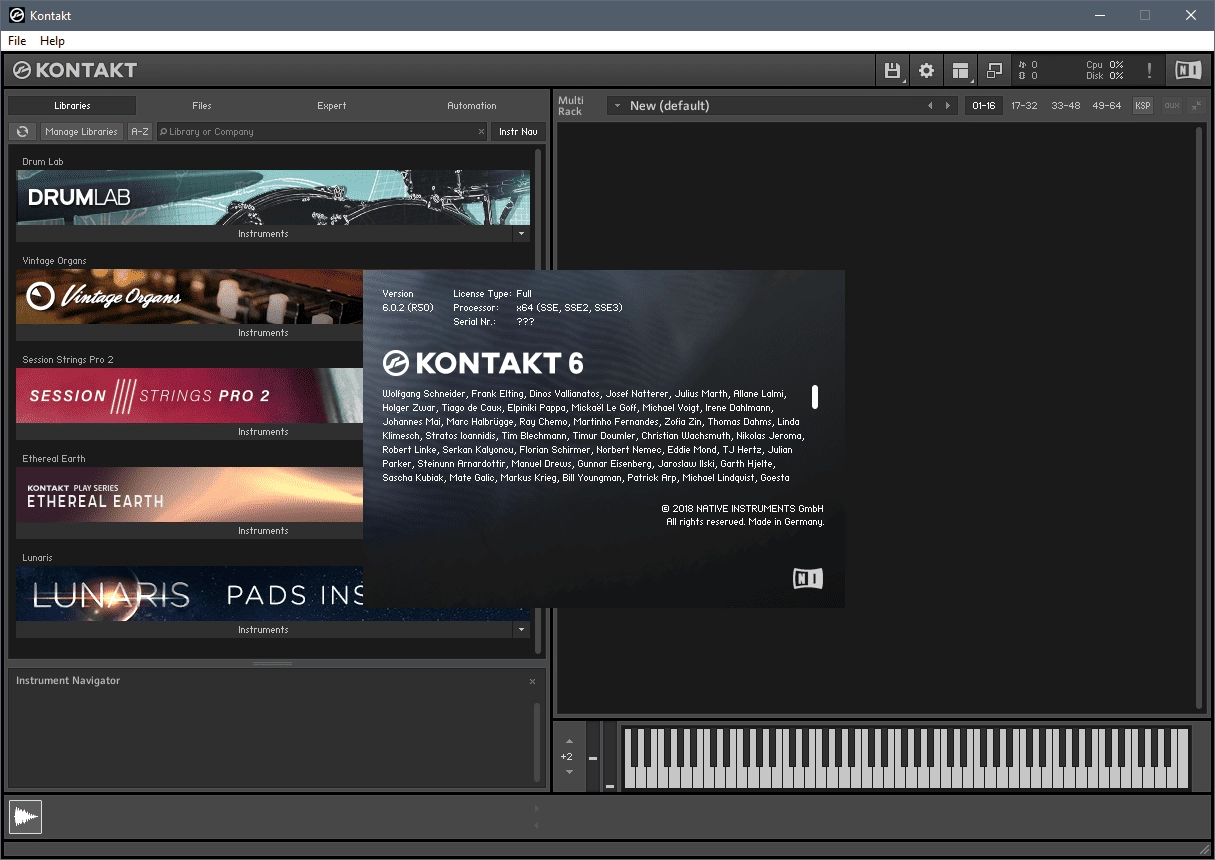Refresh the library list
1215x860 pixels.
[23, 131]
